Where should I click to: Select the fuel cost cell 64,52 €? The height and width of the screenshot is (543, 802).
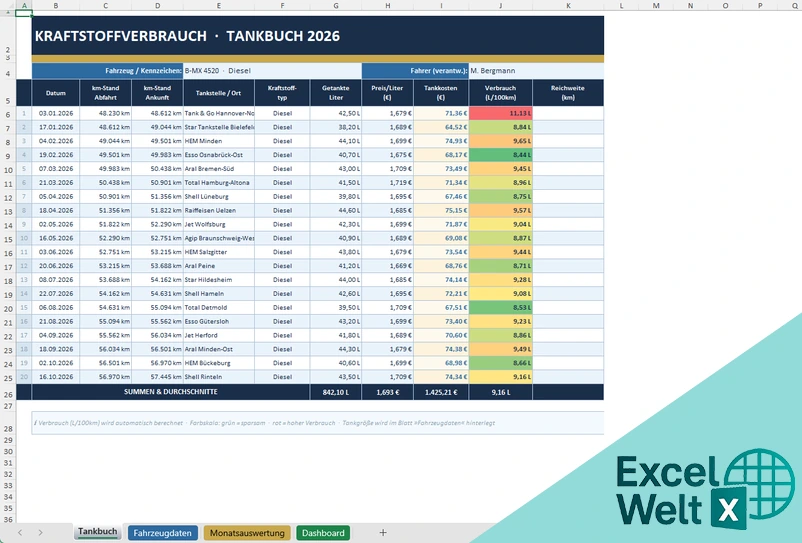coord(441,127)
